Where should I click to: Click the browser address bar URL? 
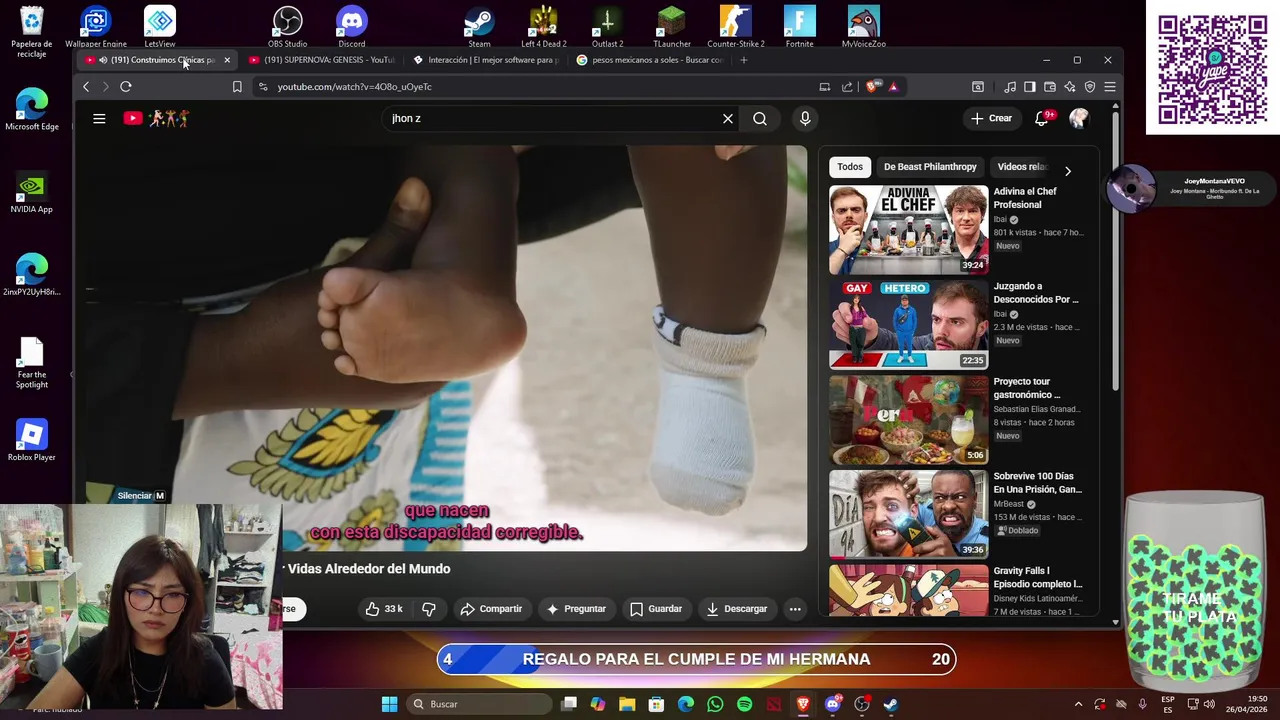click(354, 87)
